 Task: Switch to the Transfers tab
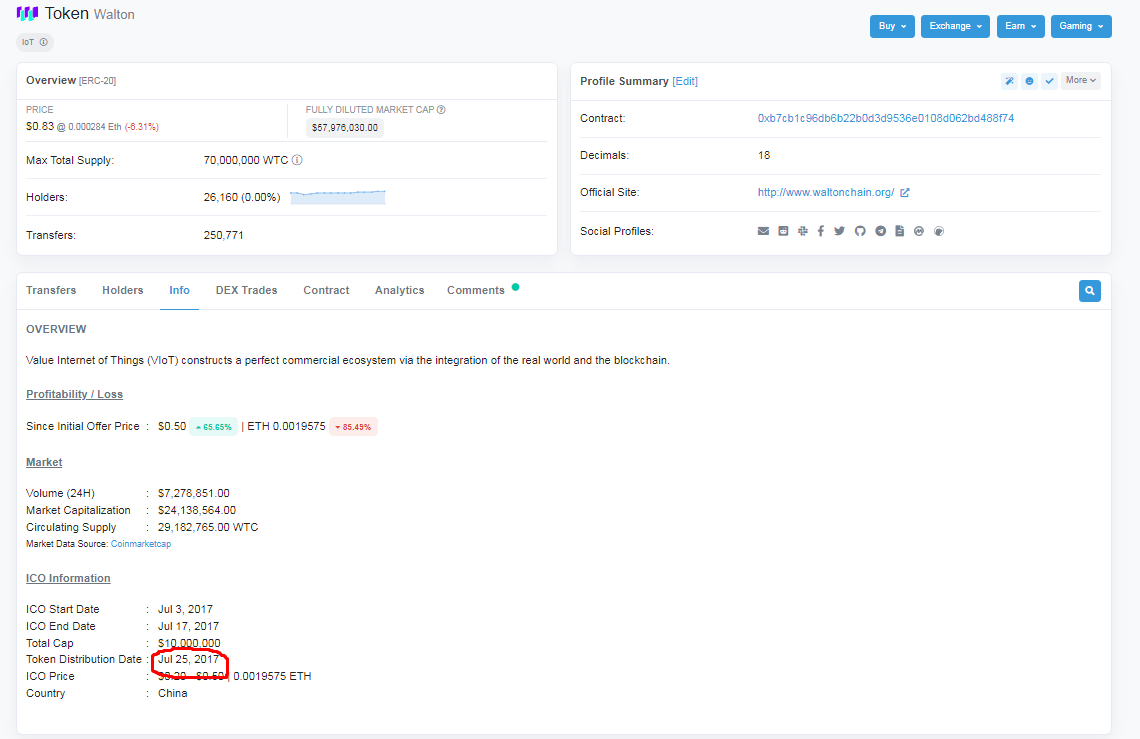click(x=51, y=290)
